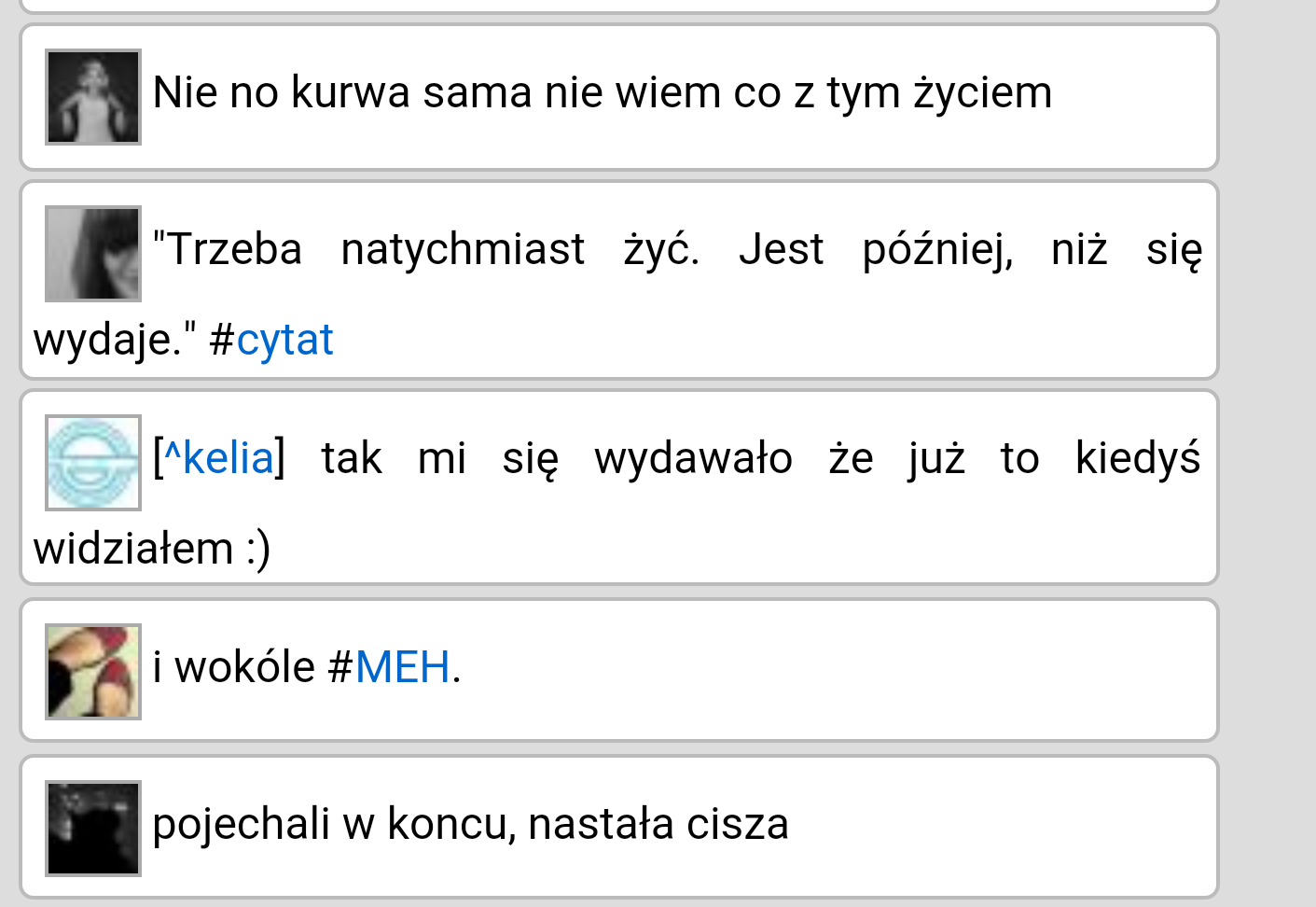The image size is (1316, 907).
Task: Click the blue circular avatar of the kelia reply
Action: (93, 463)
